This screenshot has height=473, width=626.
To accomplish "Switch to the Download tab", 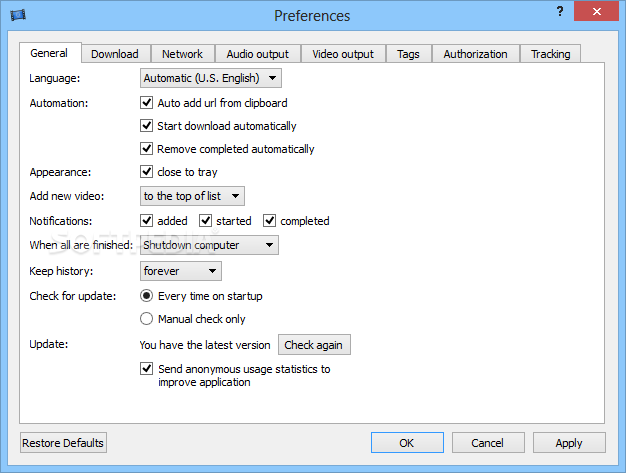I will pos(115,54).
